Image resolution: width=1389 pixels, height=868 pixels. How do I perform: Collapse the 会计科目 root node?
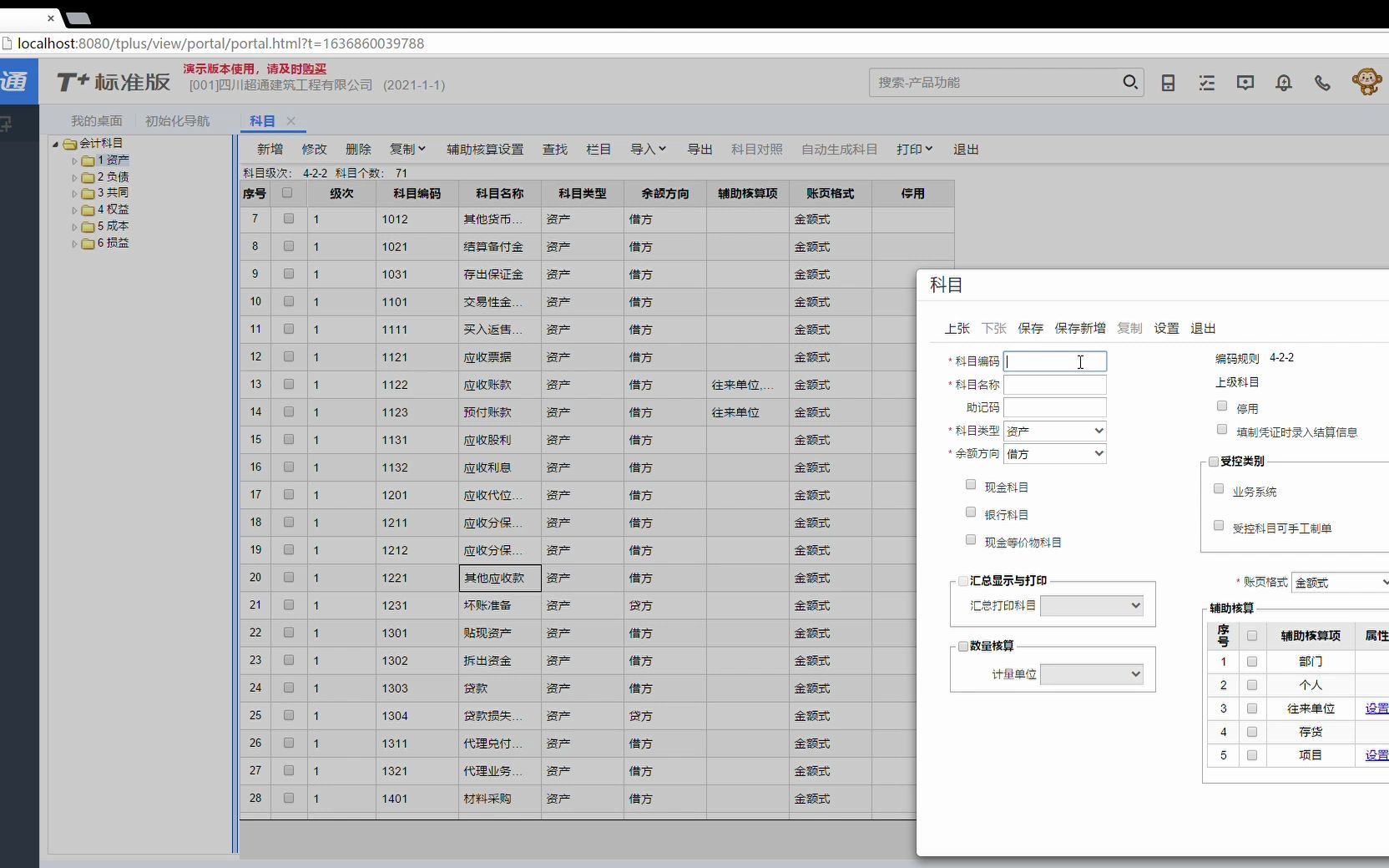56,144
